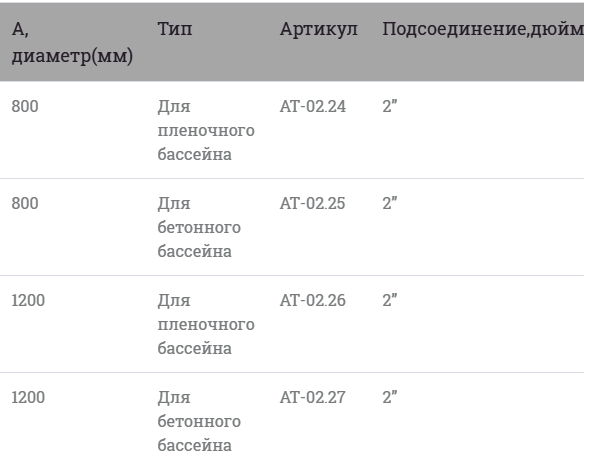Click 'Для бетонного бассейна' in the AT-02.25 row
The image size is (590, 462).
[x=199, y=227]
